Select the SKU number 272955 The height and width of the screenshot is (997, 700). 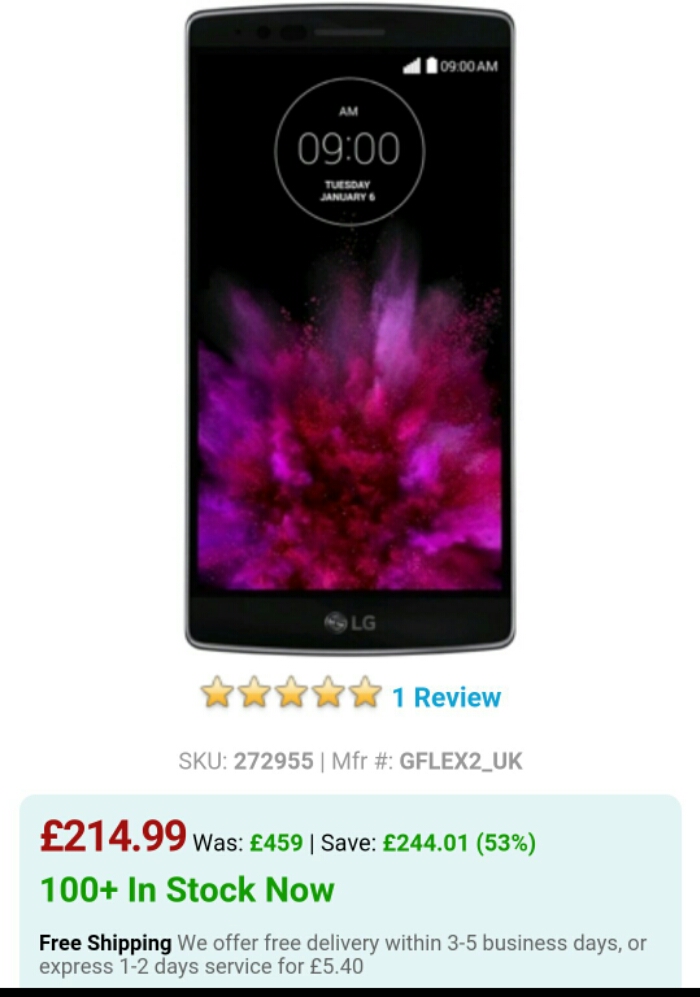point(273,761)
